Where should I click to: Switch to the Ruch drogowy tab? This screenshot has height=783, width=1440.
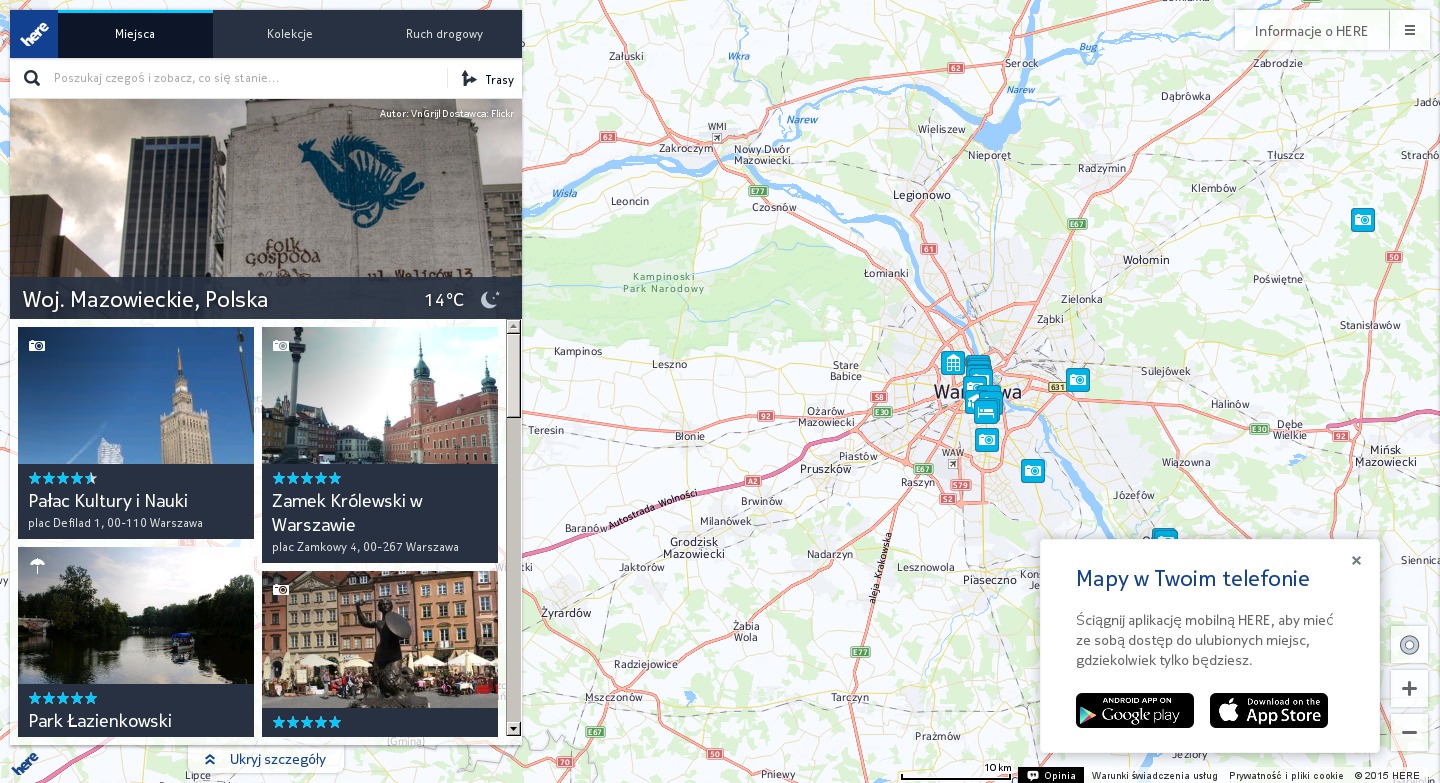pos(444,34)
